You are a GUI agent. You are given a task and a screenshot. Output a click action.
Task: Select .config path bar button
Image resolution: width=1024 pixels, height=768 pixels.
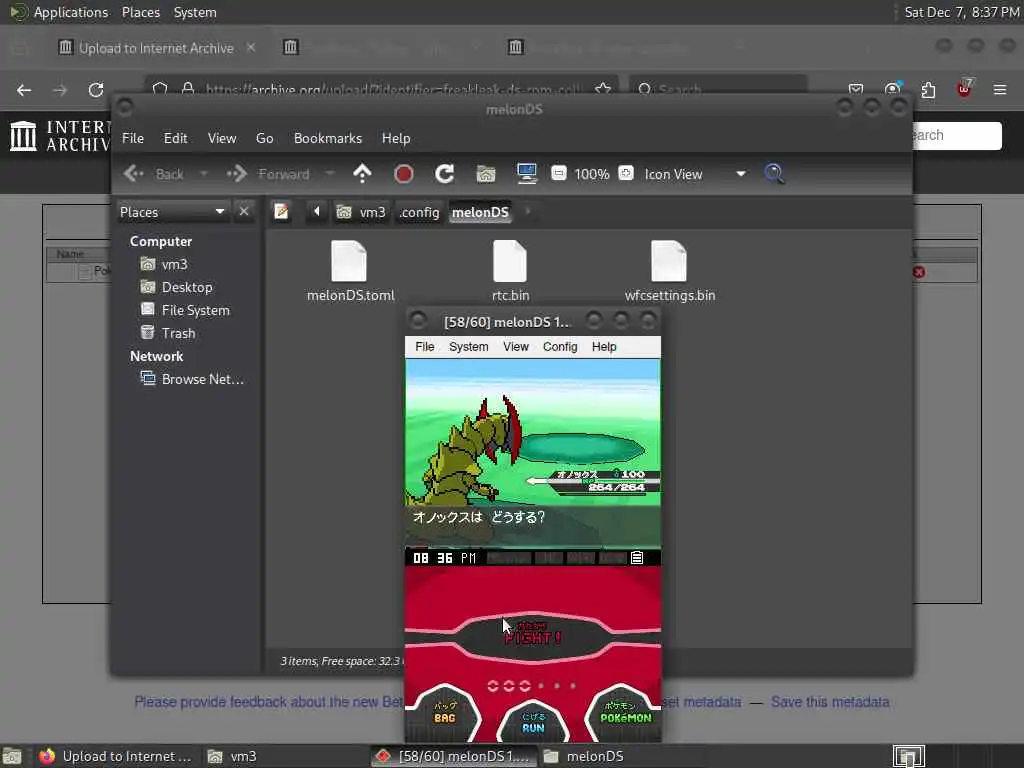pos(419,212)
